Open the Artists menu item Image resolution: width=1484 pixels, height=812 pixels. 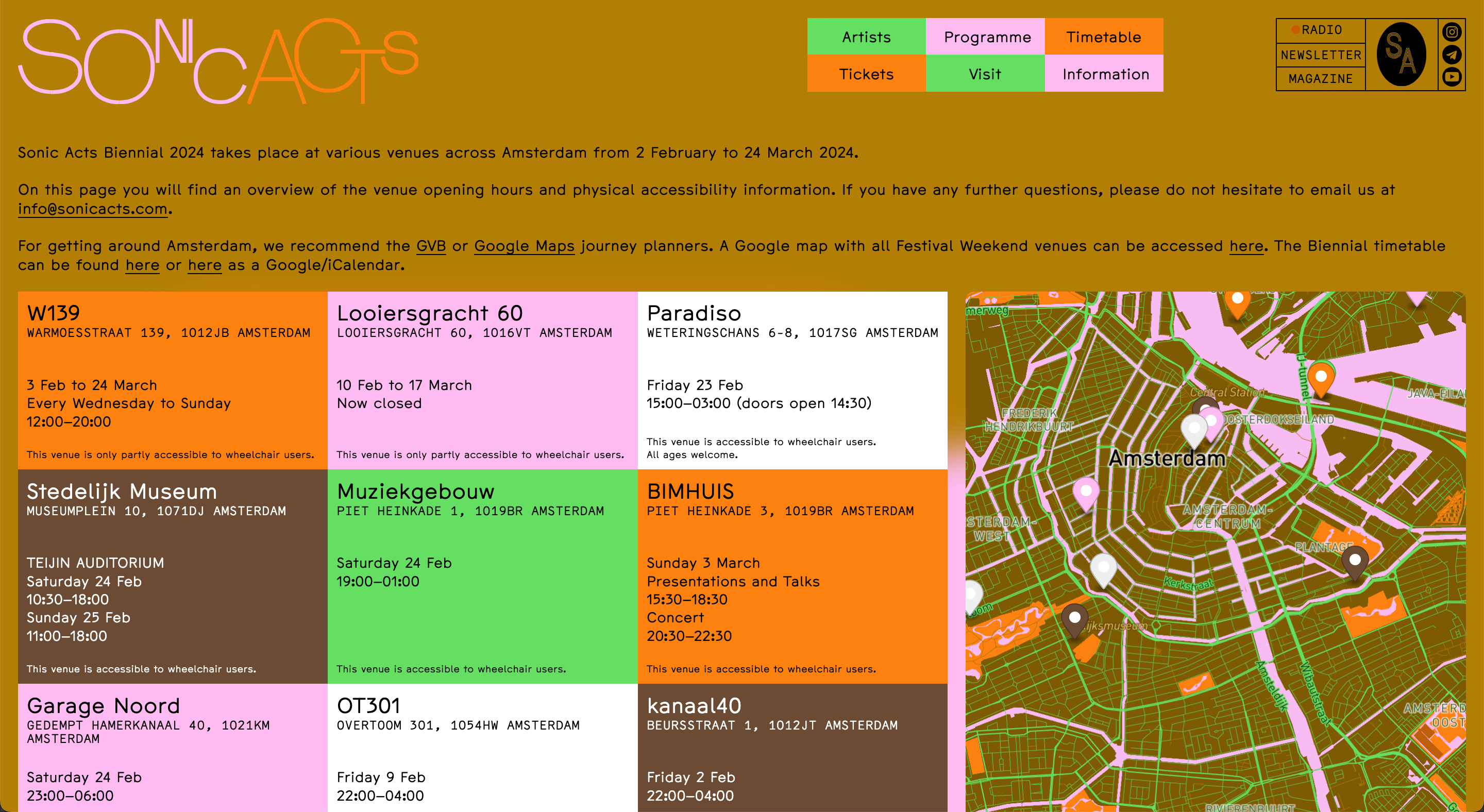click(866, 37)
